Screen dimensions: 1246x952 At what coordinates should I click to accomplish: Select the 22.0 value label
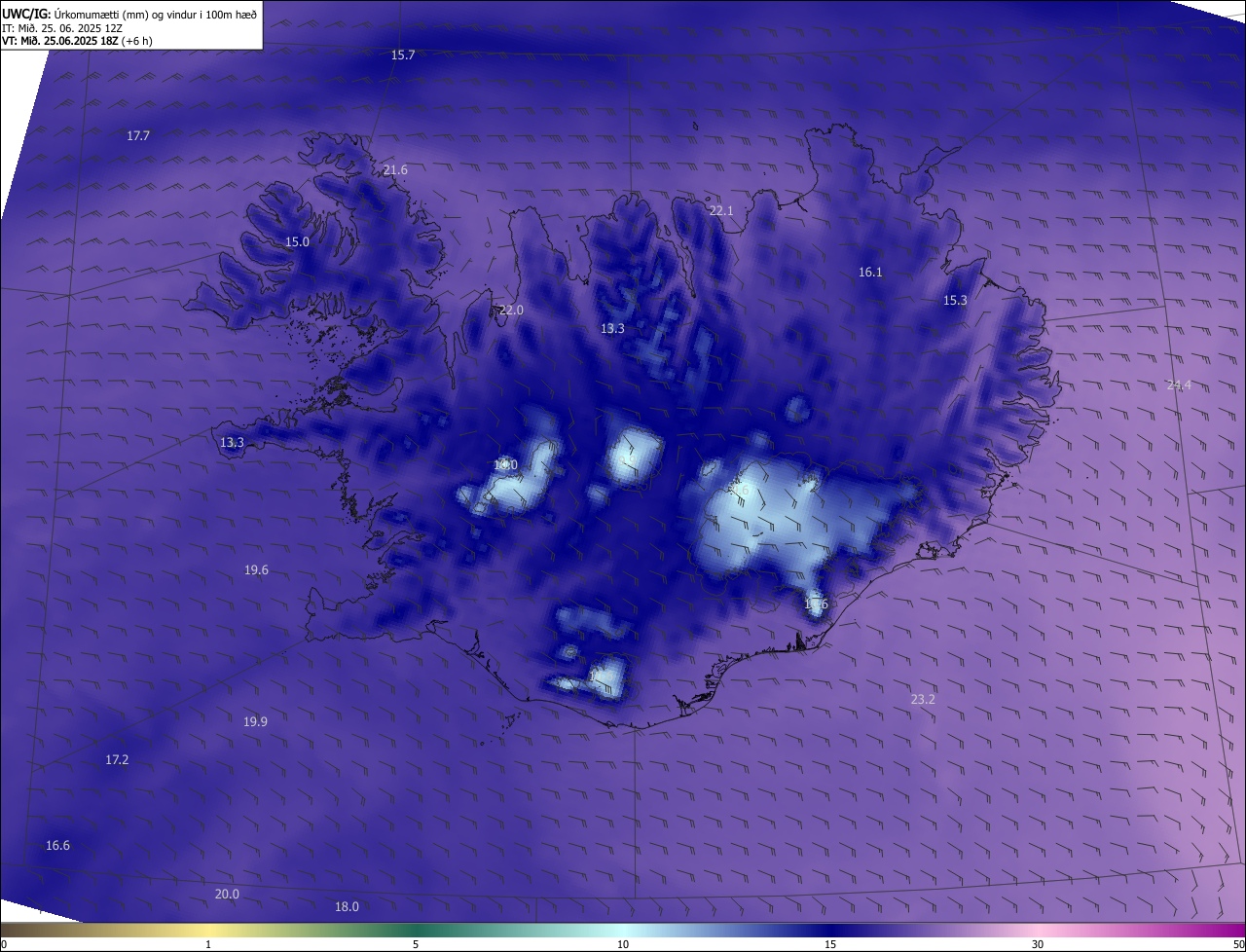click(x=511, y=311)
